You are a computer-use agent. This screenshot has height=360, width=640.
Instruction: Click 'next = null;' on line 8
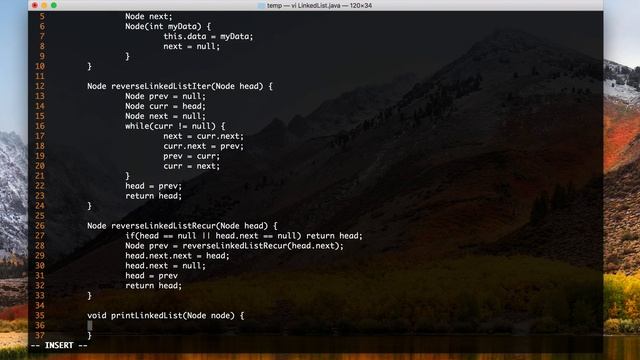(191, 47)
